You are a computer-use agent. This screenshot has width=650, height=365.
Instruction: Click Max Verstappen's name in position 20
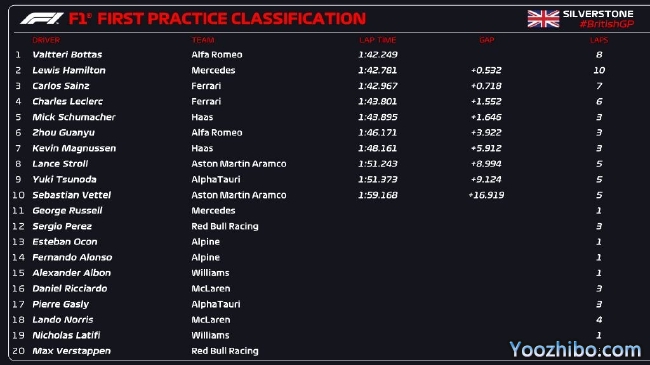point(71,351)
